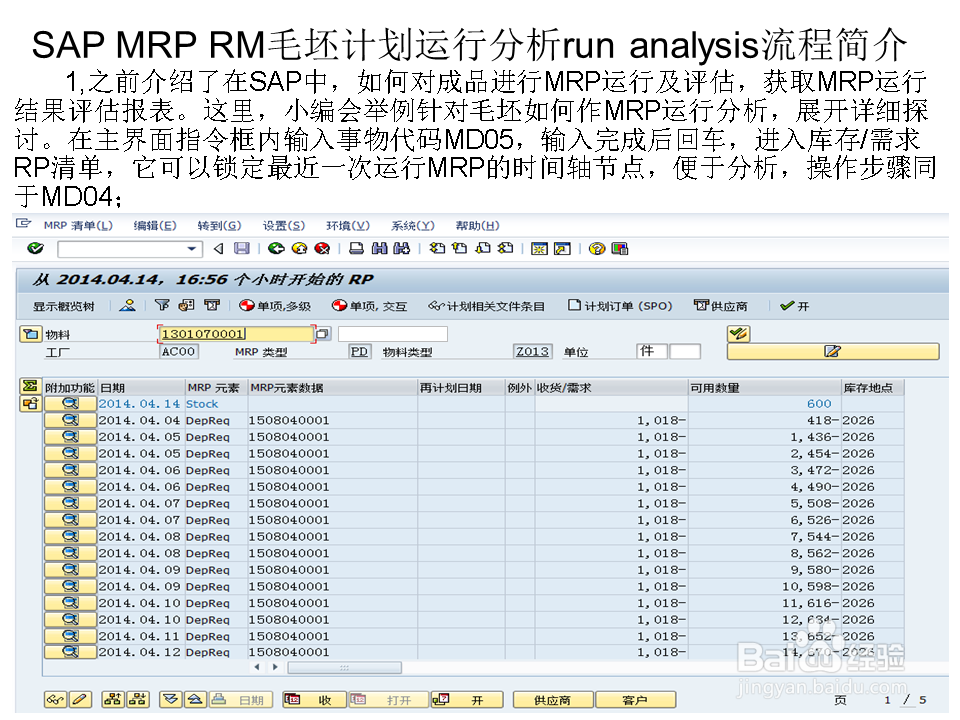Click the Find Next binoculars icon
This screenshot has height=720, width=960.
[x=402, y=248]
